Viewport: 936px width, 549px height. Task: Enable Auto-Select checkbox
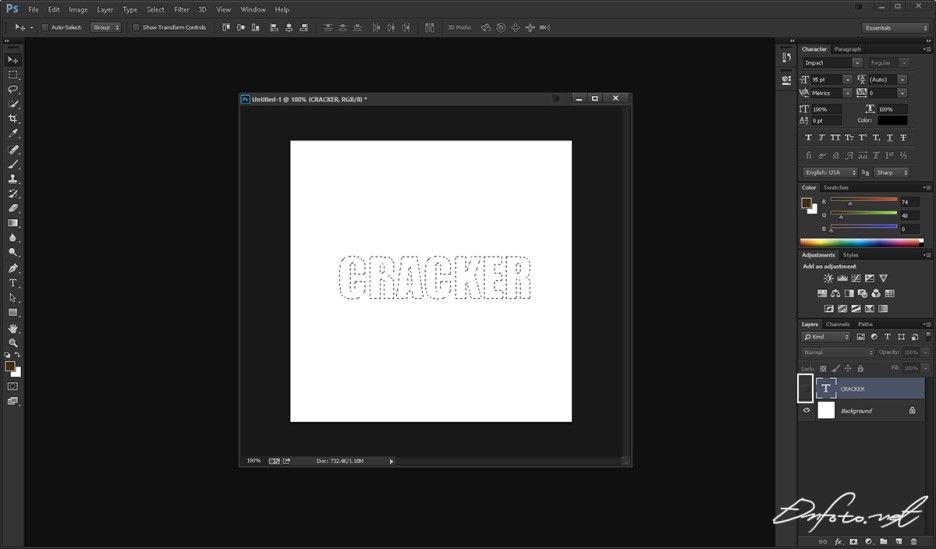45,27
